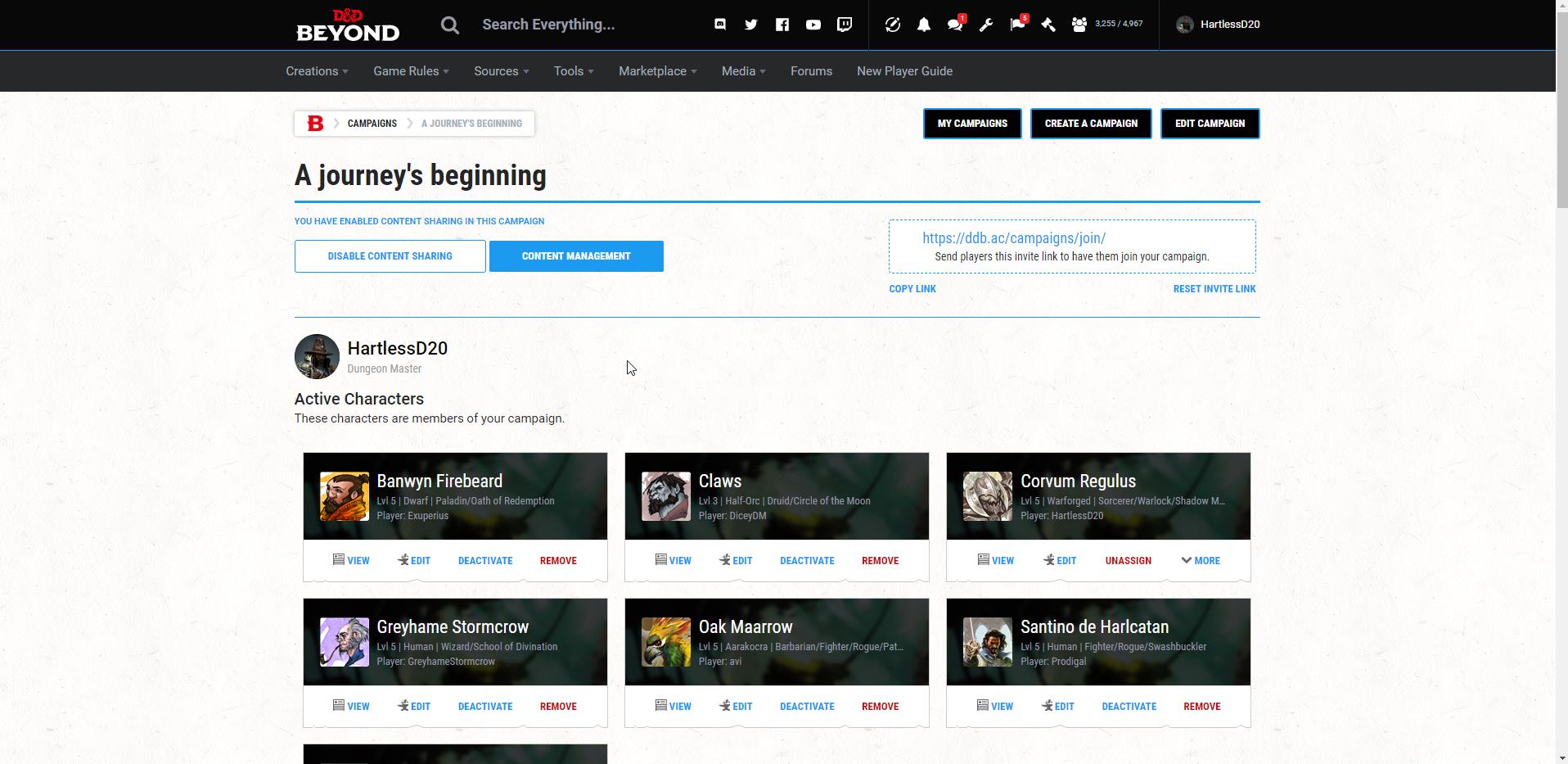Image resolution: width=1568 pixels, height=764 pixels.
Task: Click the red B breadcrumb home icon
Action: point(315,124)
